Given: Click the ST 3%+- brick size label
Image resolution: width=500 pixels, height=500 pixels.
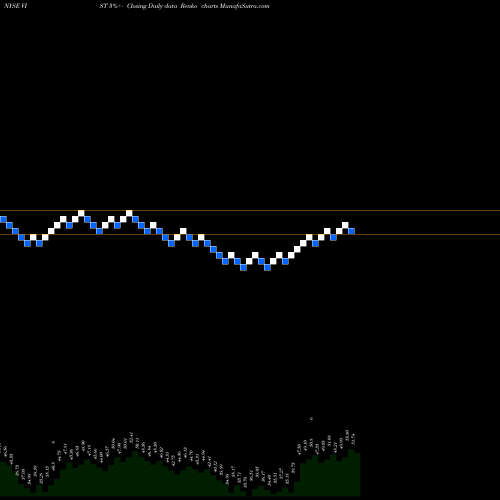Looking at the screenshot, I should [x=111, y=6].
